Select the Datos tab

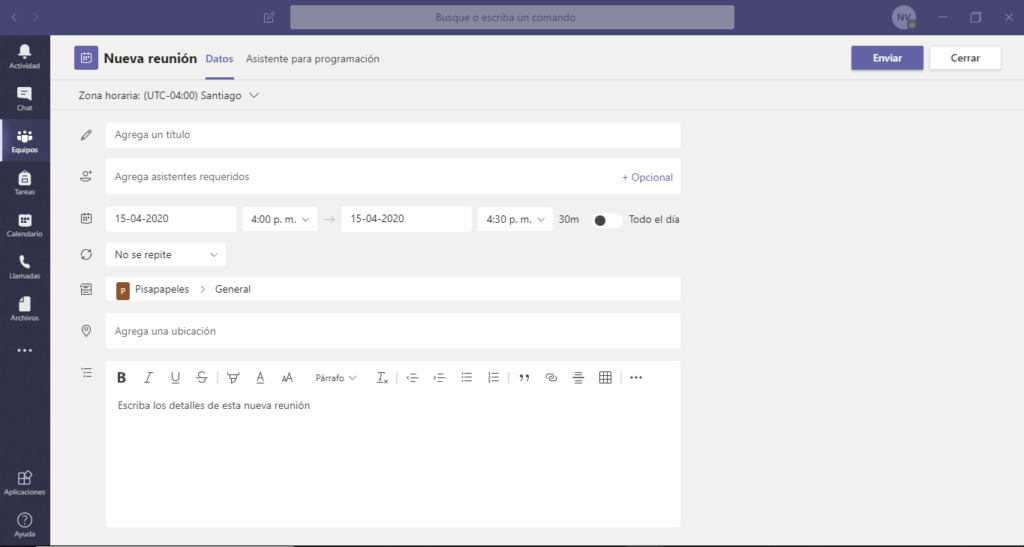(x=219, y=59)
